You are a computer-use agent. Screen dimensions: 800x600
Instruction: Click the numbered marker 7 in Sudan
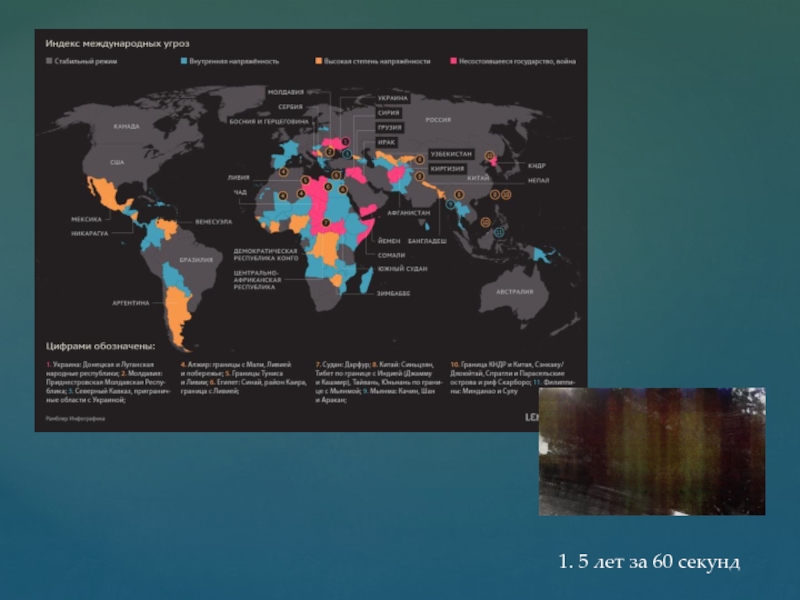pyautogui.click(x=326, y=223)
